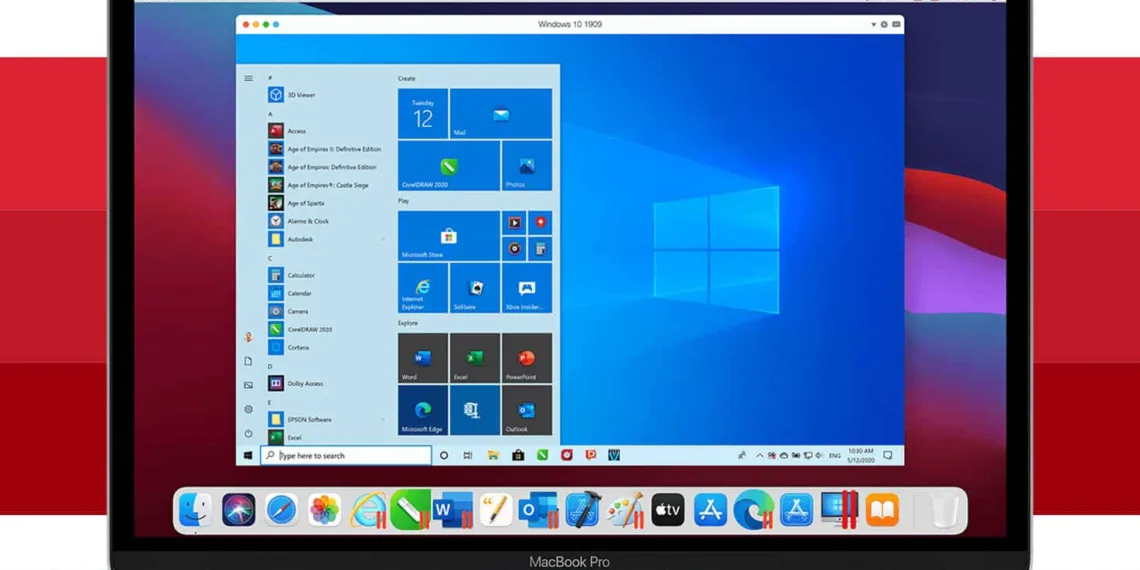Screen dimensions: 1140x570
Task: Open the Microsoft Store tile
Action: (x=449, y=236)
